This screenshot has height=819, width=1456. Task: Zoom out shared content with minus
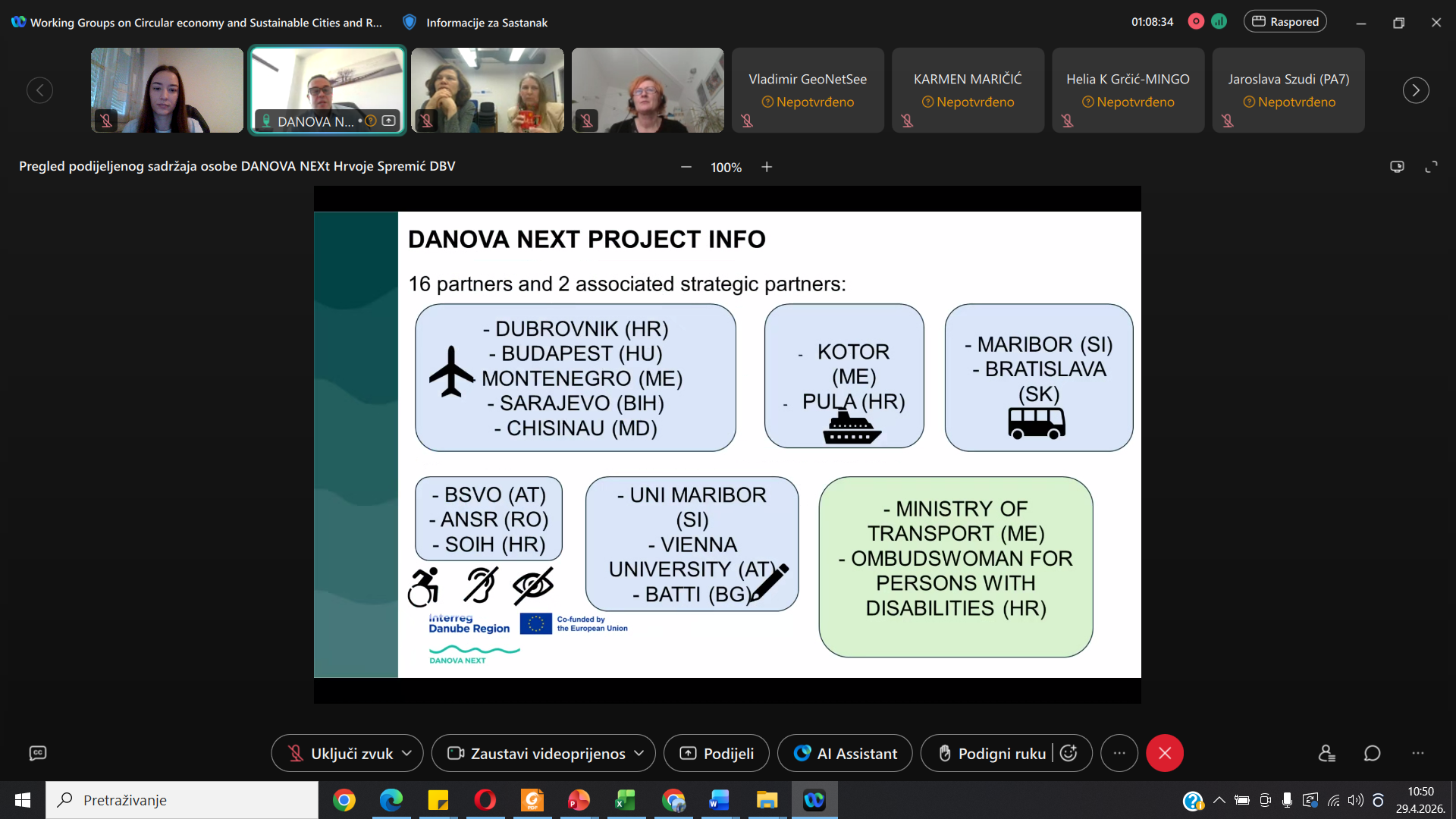click(x=686, y=167)
